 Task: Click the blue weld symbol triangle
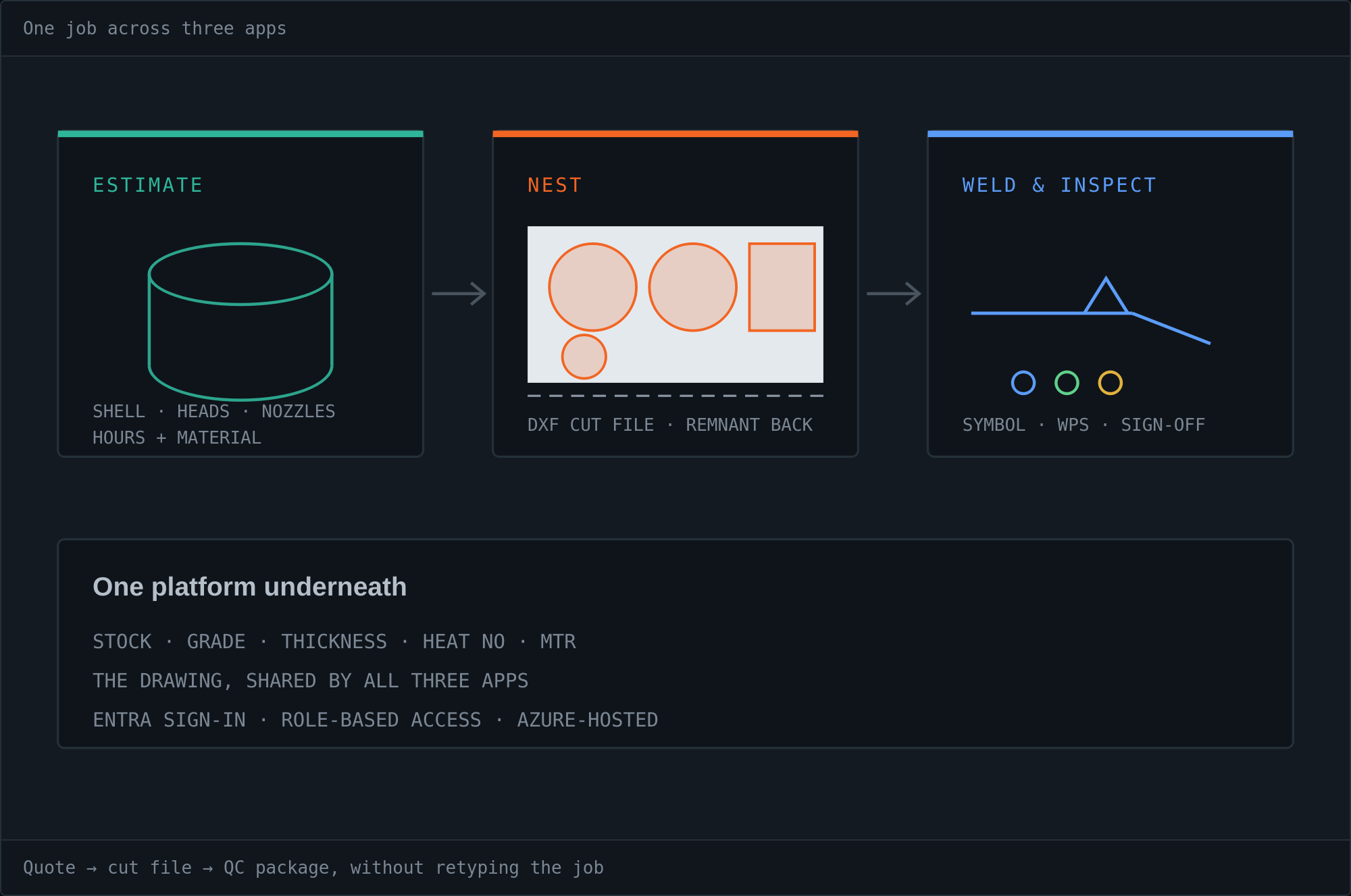pyautogui.click(x=1106, y=296)
